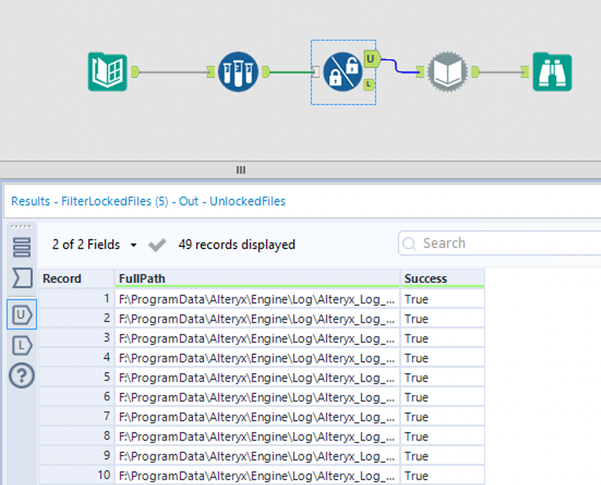Select Success value True in record 10

click(x=443, y=475)
